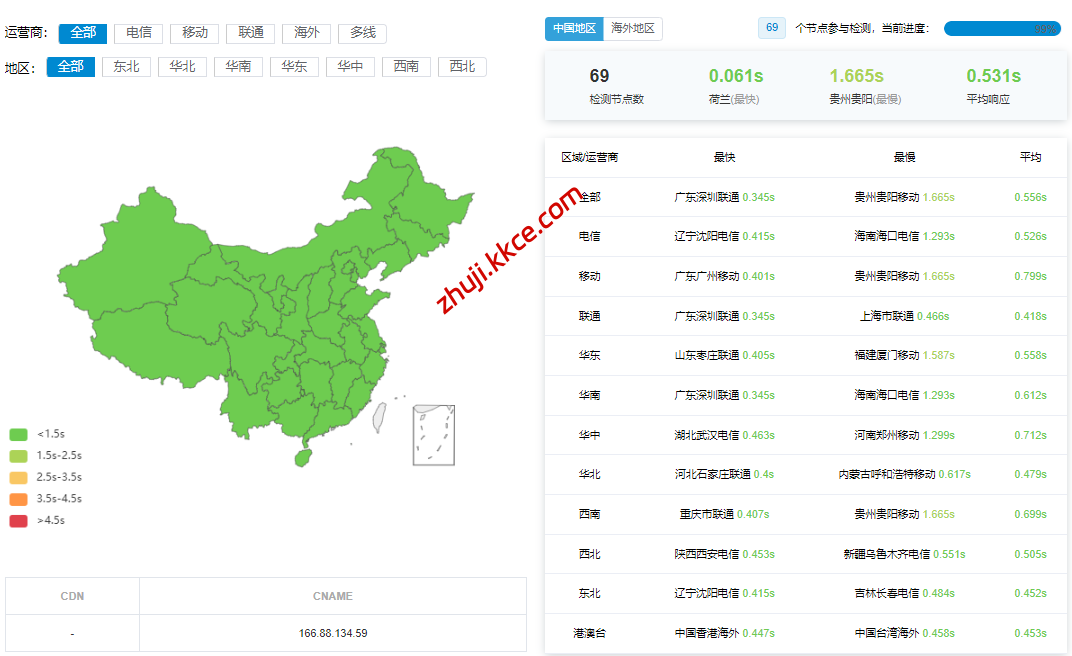Choose the 西南 region filter

406,67
